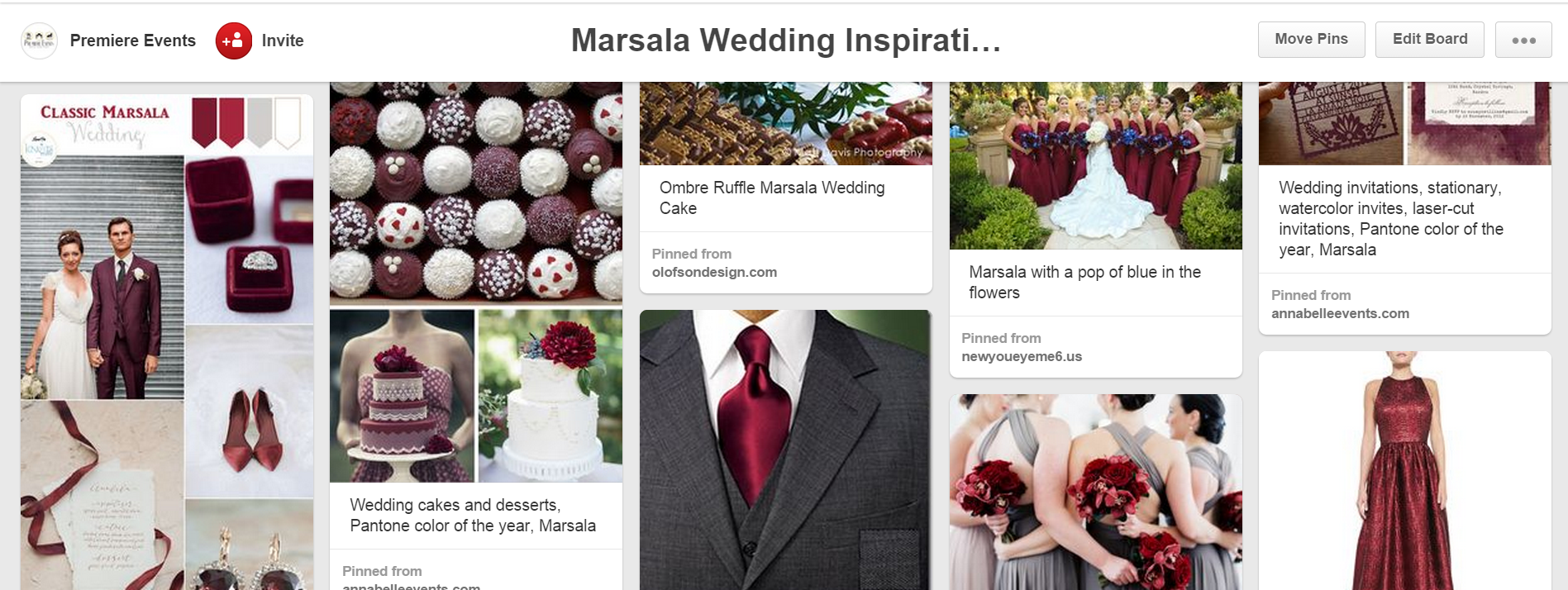The width and height of the screenshot is (1568, 590).
Task: Click the red Invite collaborator icon
Action: pyautogui.click(x=234, y=40)
